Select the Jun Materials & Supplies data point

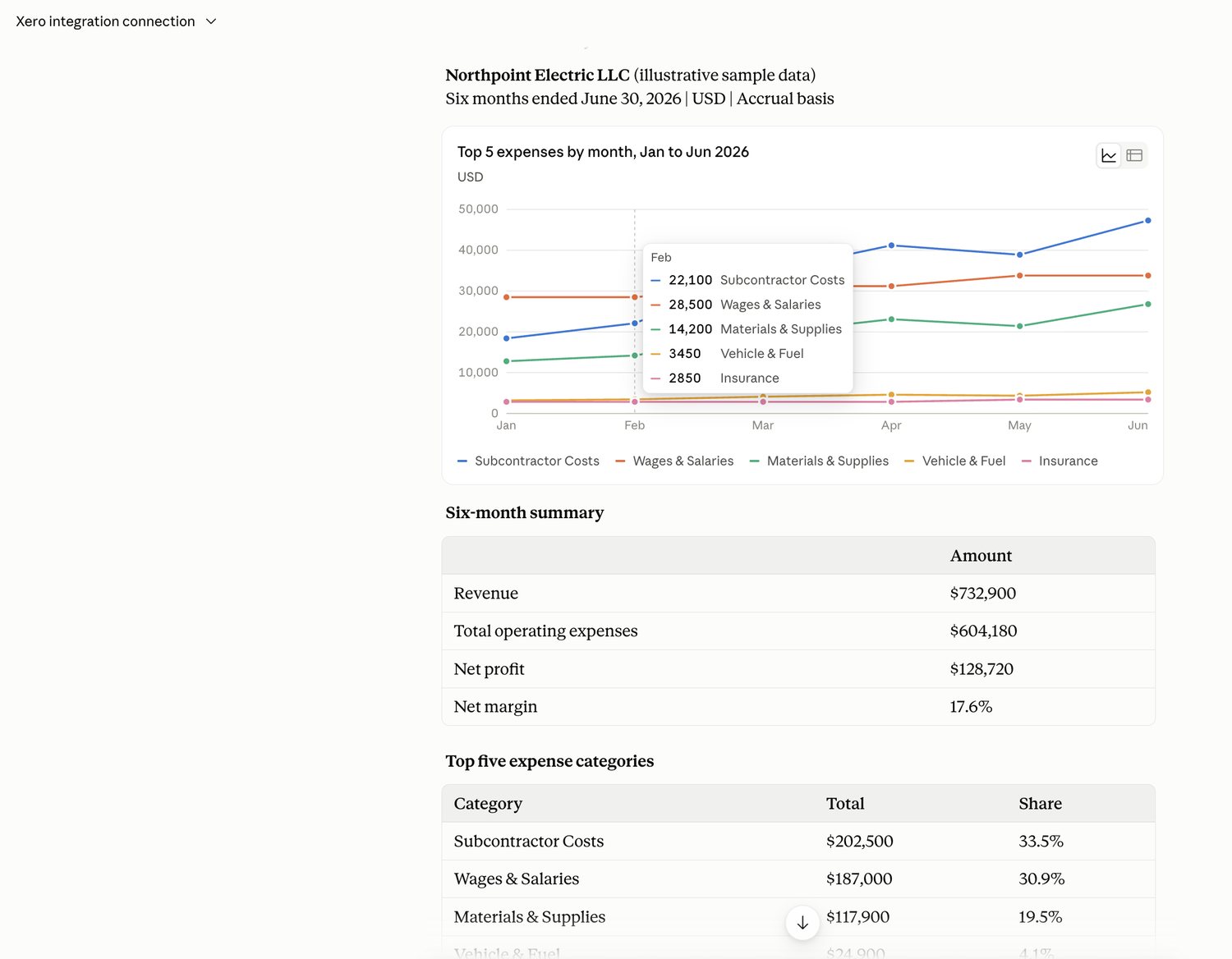coord(1147,305)
